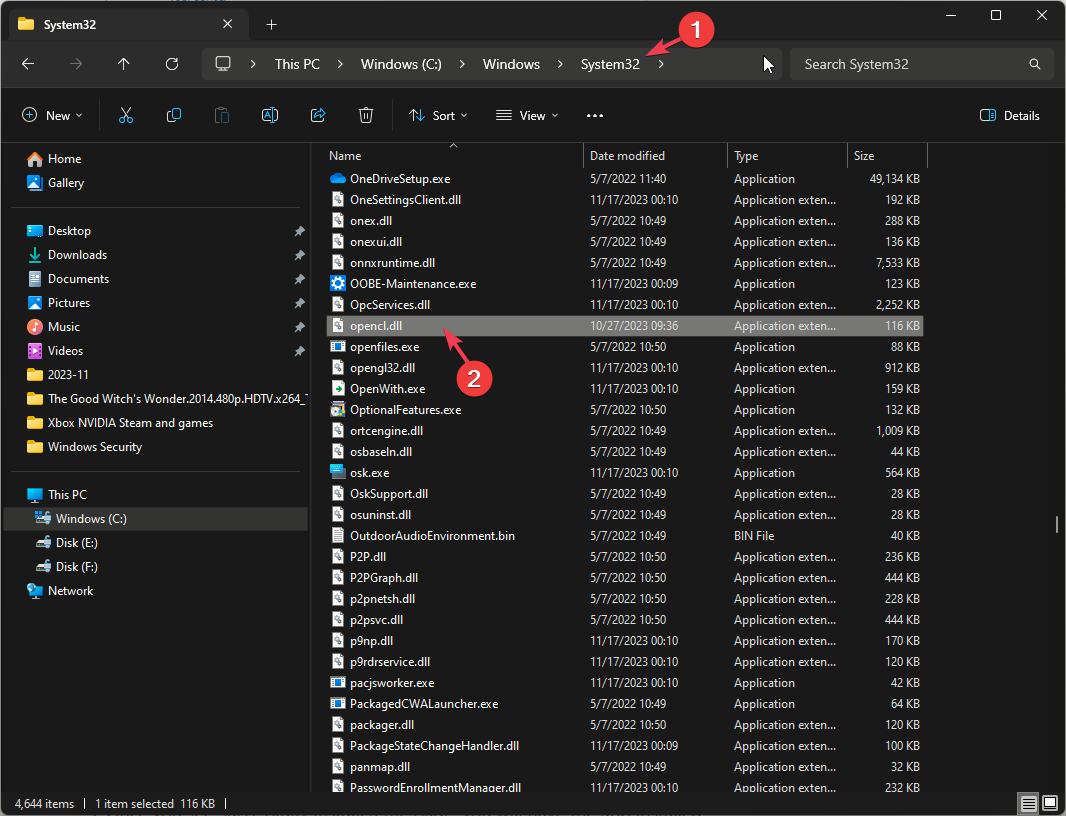Navigate back to previous folder
Image resolution: width=1066 pixels, height=816 pixels.
tap(28, 64)
